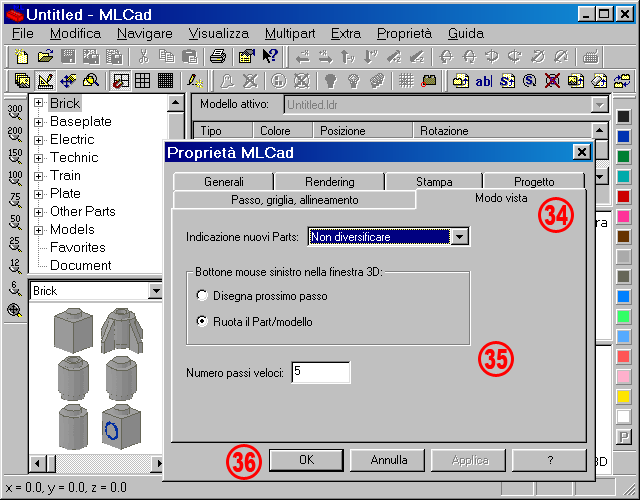Screen dimensions: 640x500
Task: Expand the Electric tree node
Action: tap(38, 140)
